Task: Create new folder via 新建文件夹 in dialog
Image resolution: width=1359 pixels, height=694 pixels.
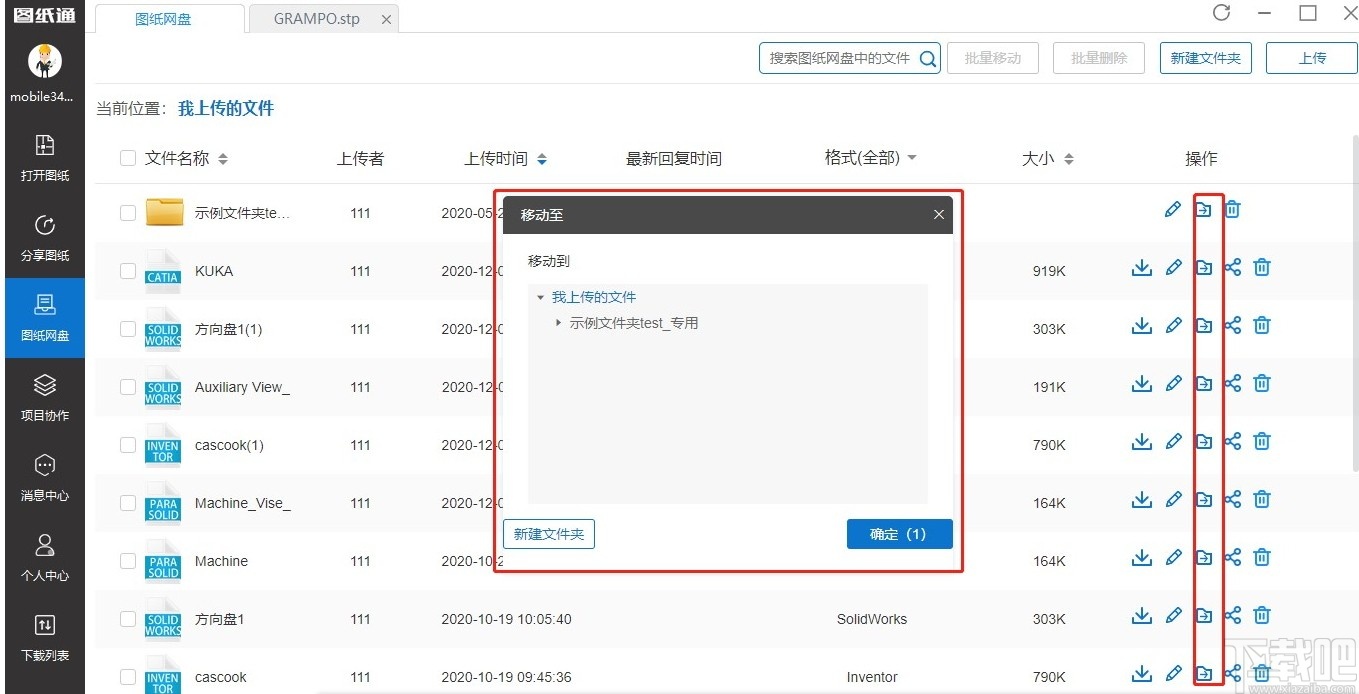Action: pos(548,533)
